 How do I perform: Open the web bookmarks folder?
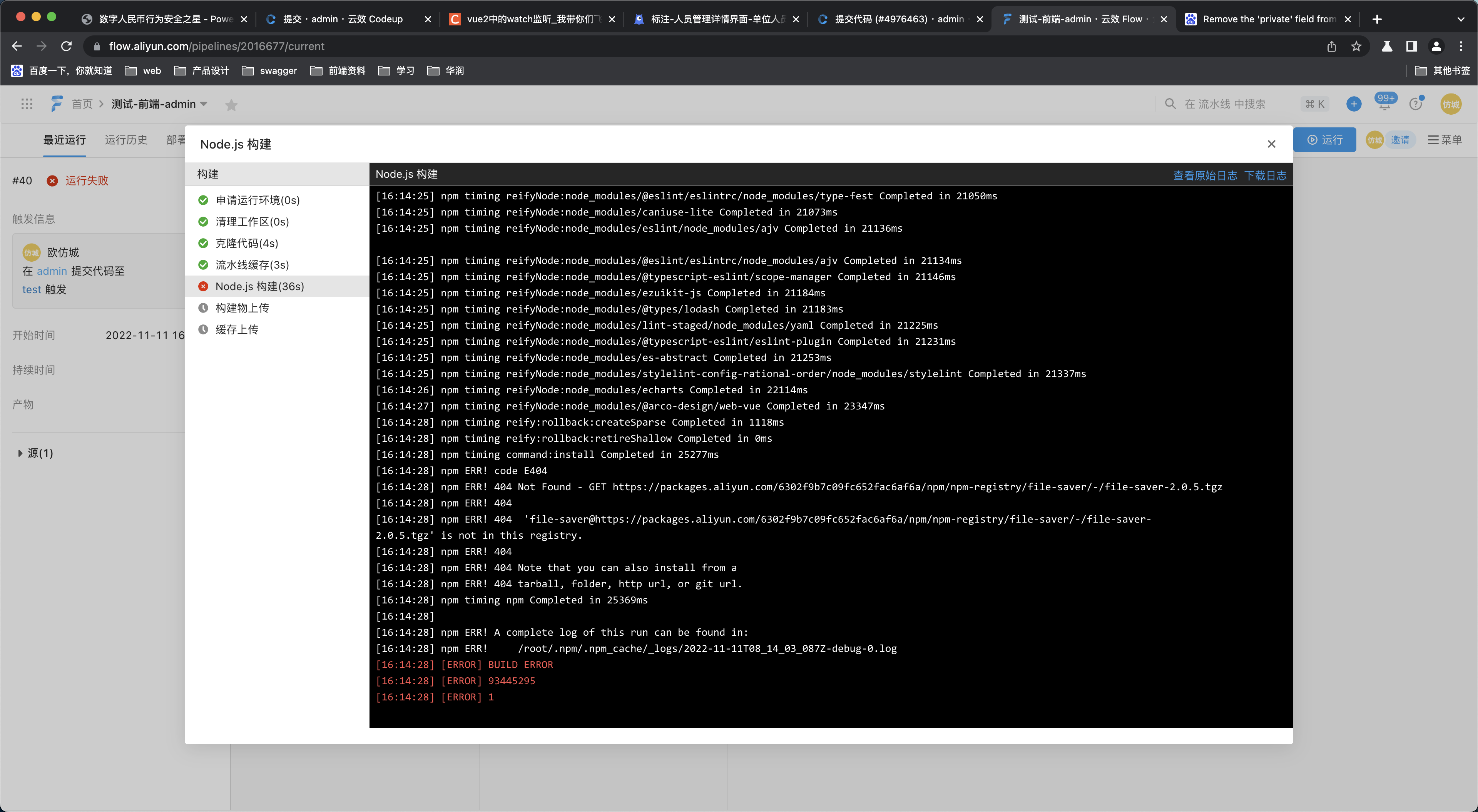tap(143, 70)
